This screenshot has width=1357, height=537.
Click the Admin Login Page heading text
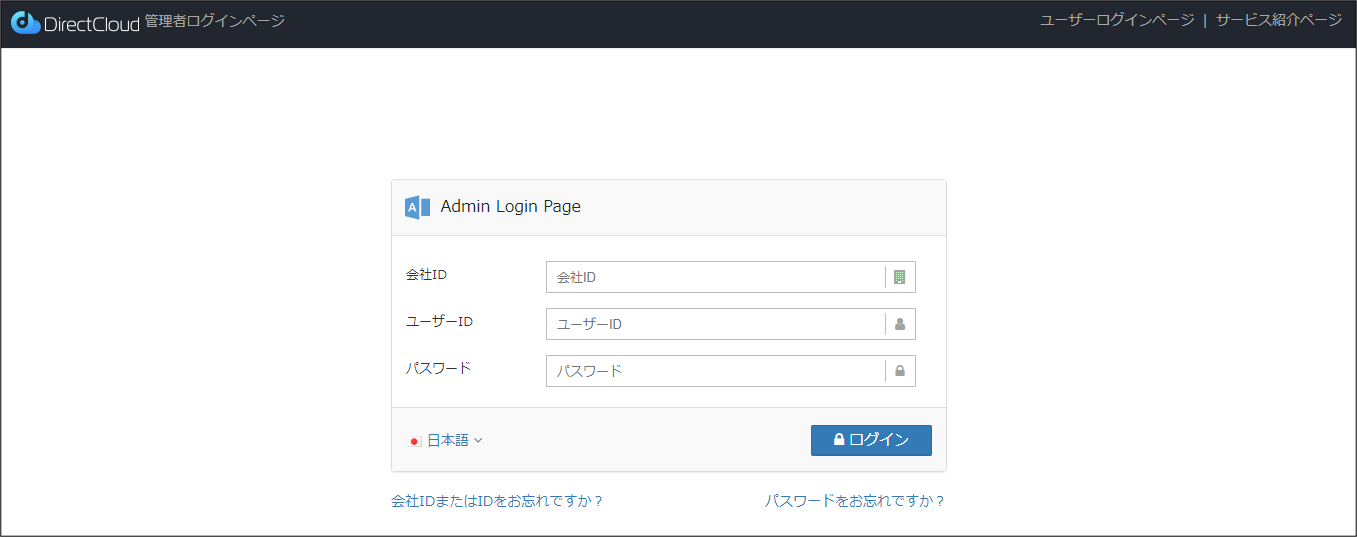point(510,207)
